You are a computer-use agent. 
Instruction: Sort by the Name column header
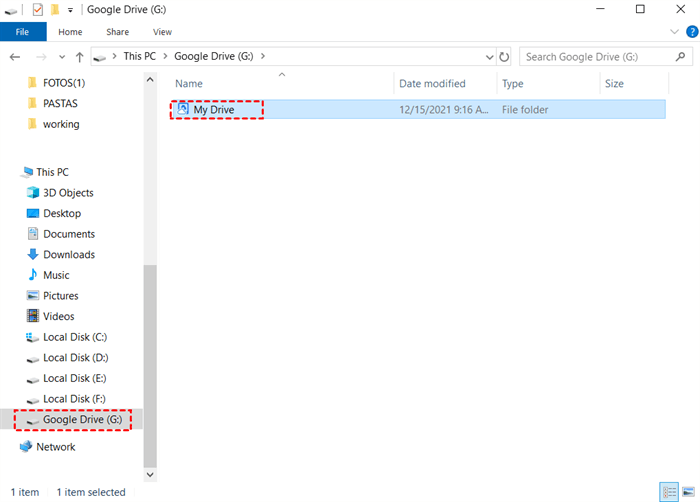point(189,84)
